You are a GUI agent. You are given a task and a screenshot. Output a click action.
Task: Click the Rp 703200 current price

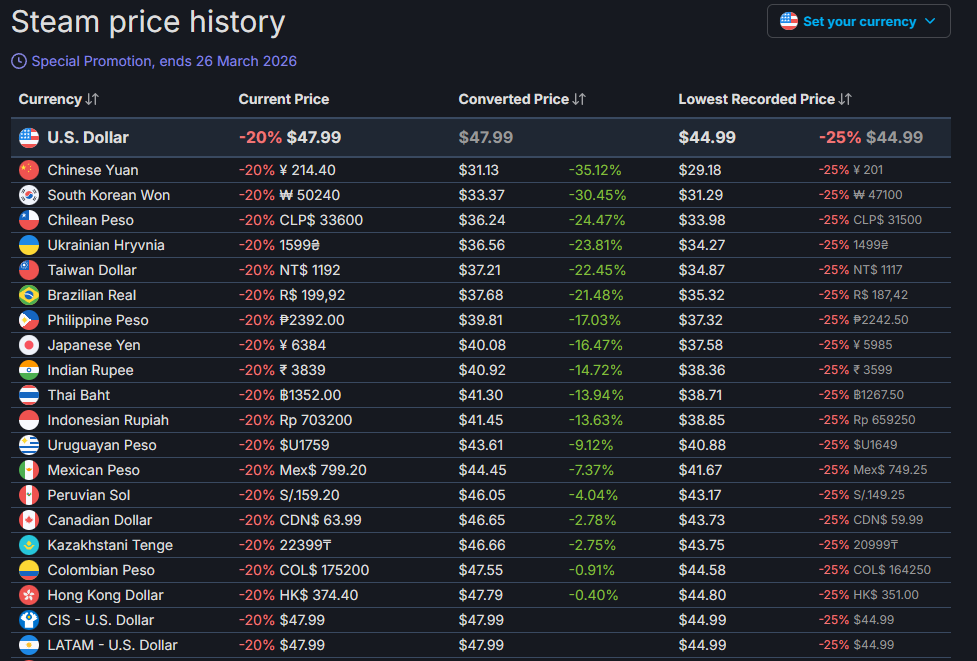coord(316,420)
